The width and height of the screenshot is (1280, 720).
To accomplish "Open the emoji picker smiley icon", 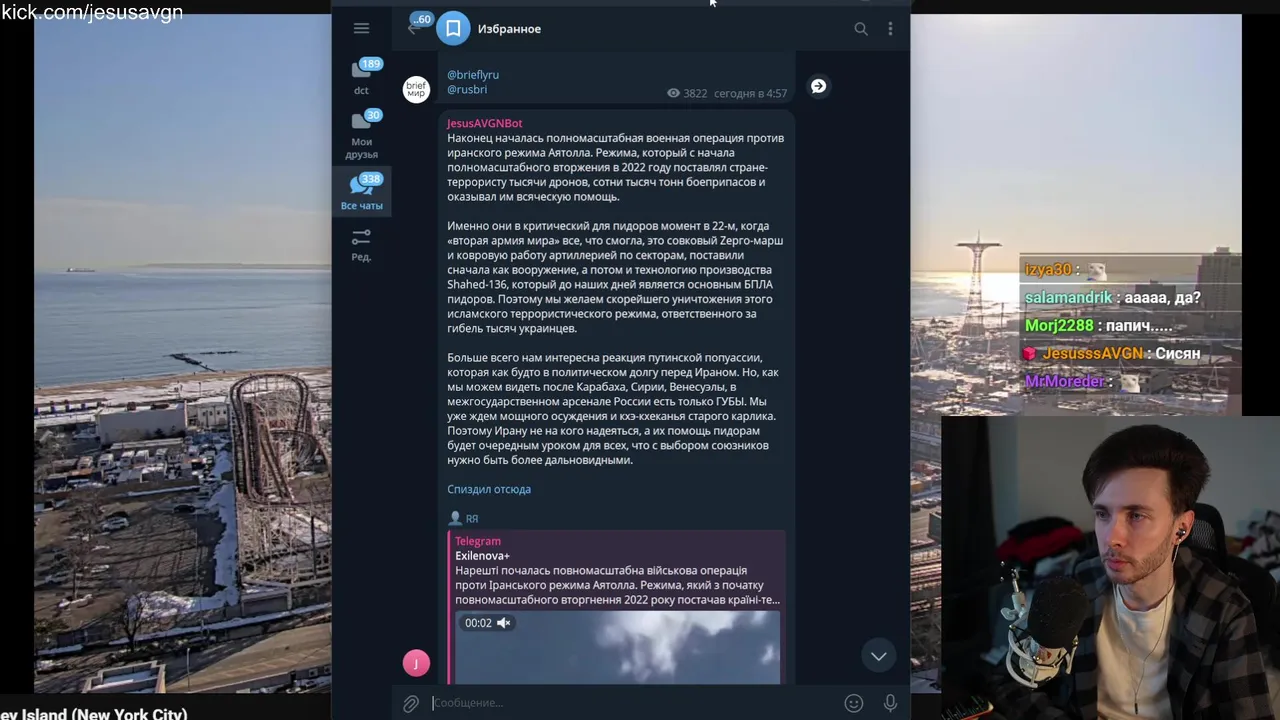I will pyautogui.click(x=853, y=703).
